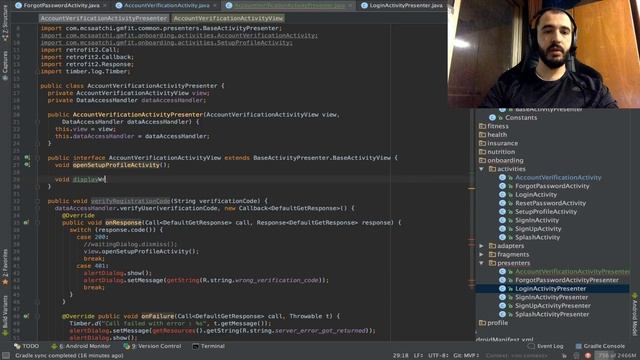Change the UTF-8 file encoding
This screenshot has height=360, width=640.
pos(438,356)
